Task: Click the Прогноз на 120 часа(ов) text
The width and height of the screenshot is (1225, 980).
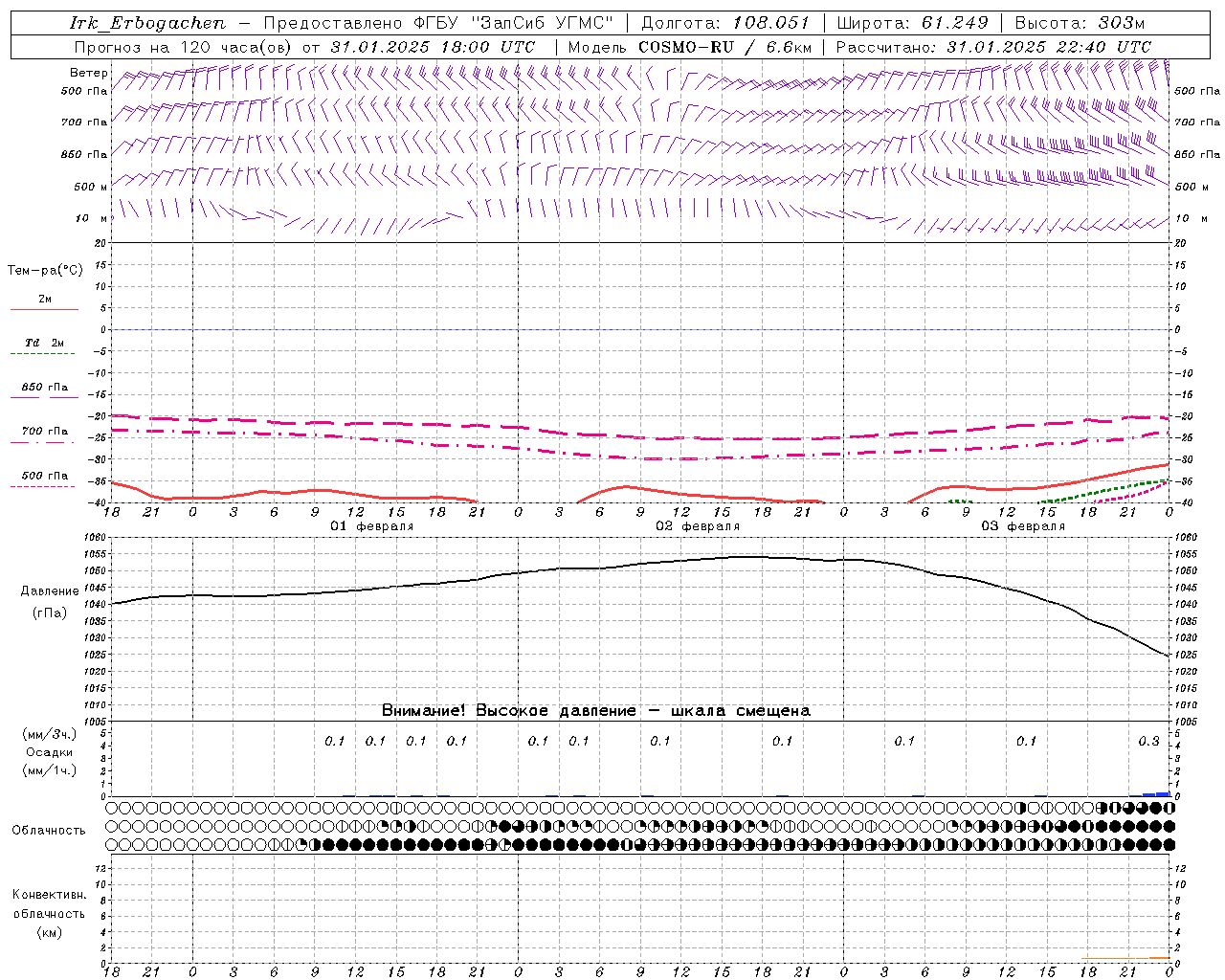Action: [x=185, y=47]
